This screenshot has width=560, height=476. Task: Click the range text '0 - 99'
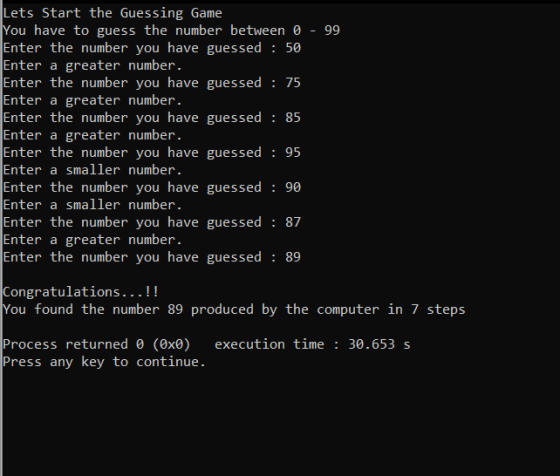pos(316,30)
